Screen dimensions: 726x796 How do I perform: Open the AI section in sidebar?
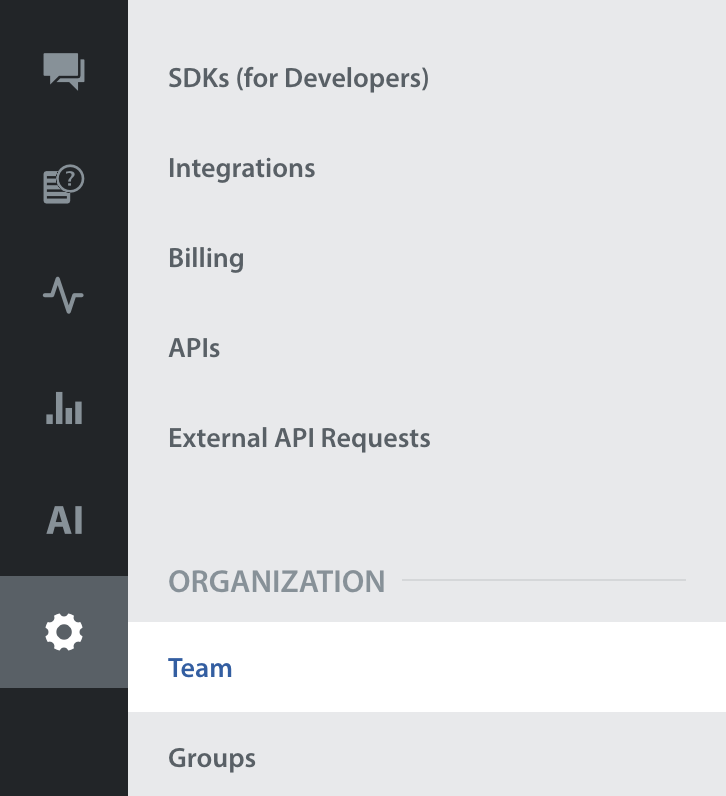[x=64, y=520]
